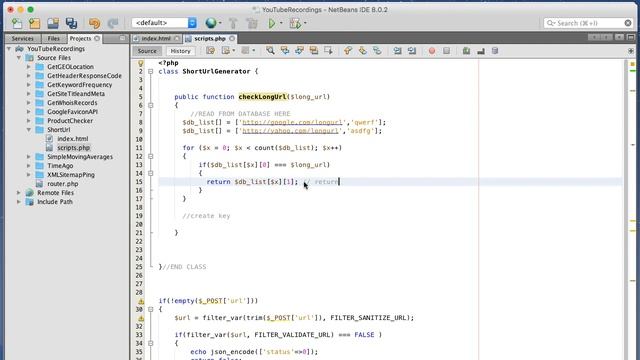Clear the search field with X button
This screenshot has width=640, height=360.
coord(628,23)
